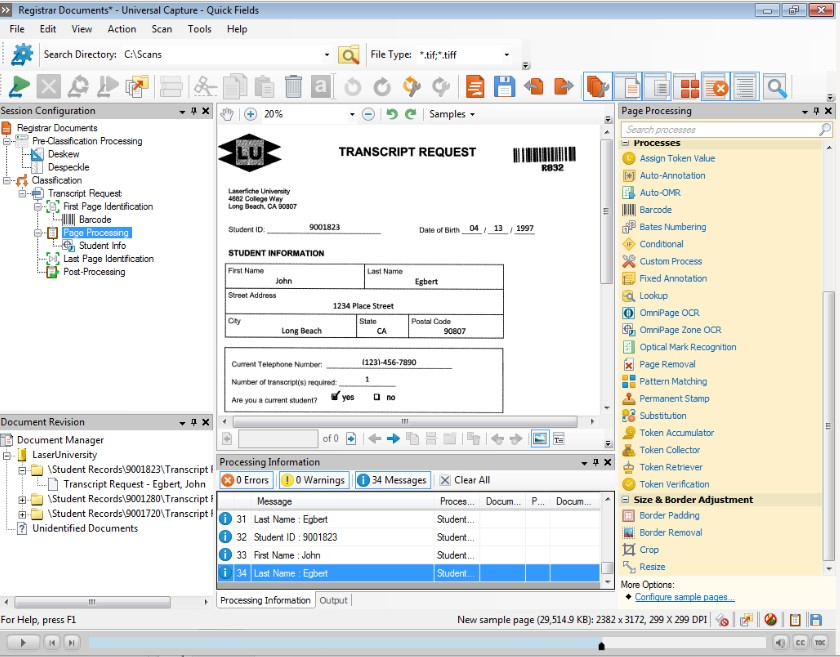Open the Action menu
This screenshot has width=840, height=657.
pos(122,29)
